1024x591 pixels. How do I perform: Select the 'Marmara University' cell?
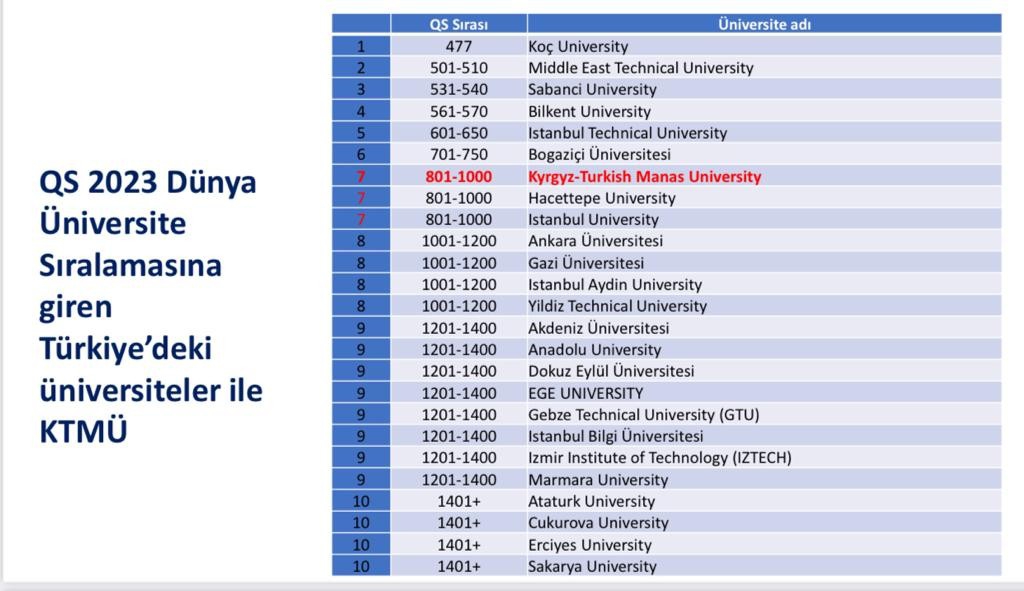tap(764, 480)
